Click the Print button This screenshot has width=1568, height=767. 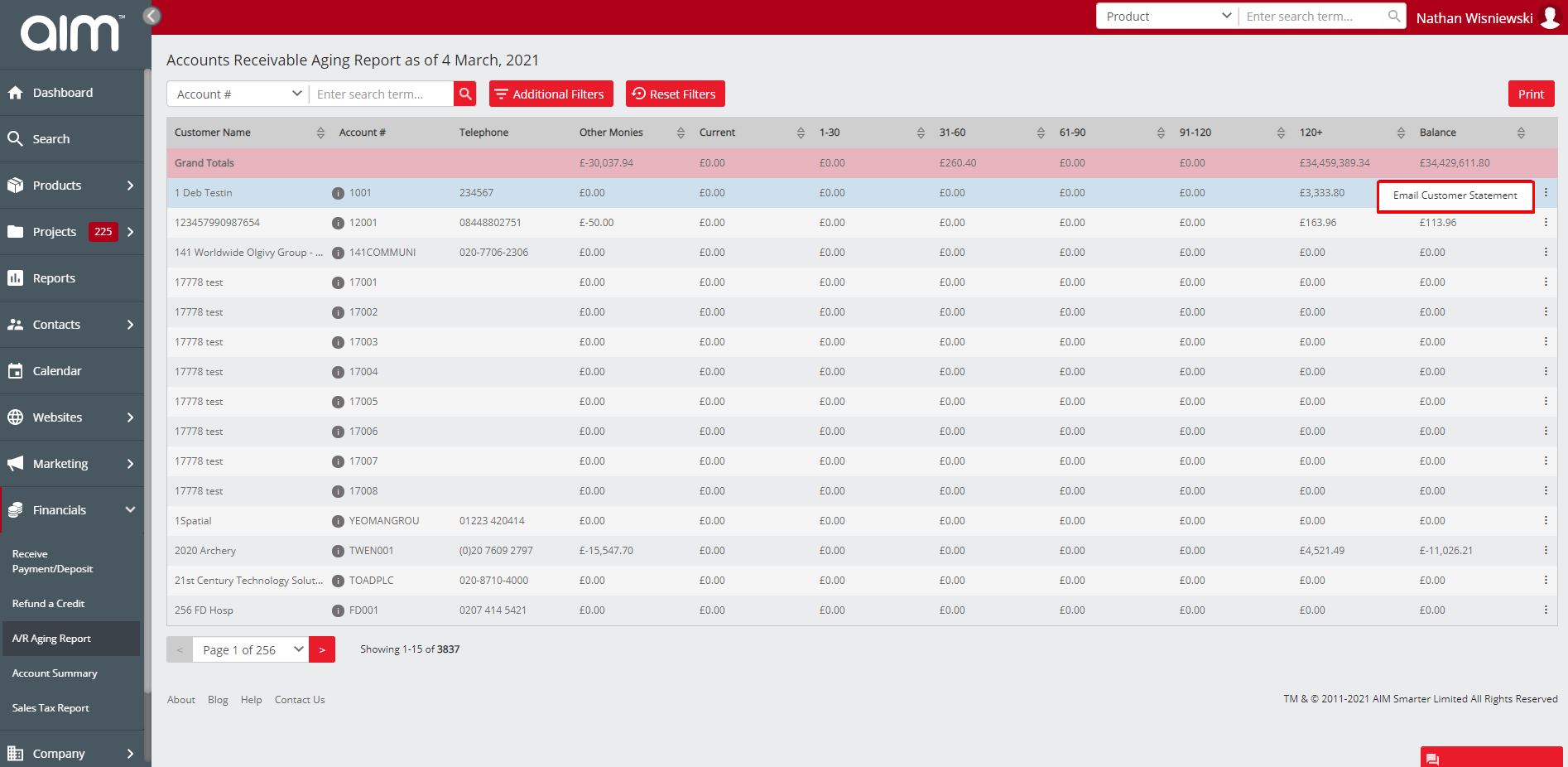[x=1531, y=94]
